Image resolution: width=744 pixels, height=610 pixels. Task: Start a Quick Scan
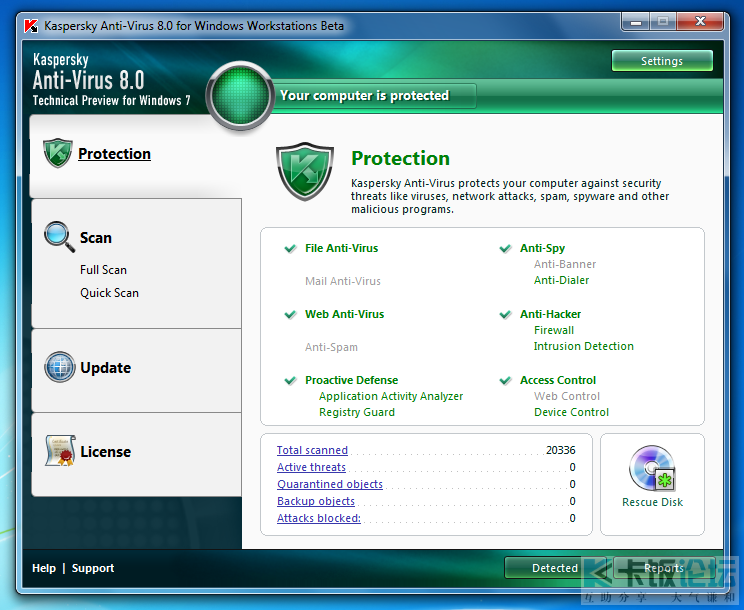110,293
